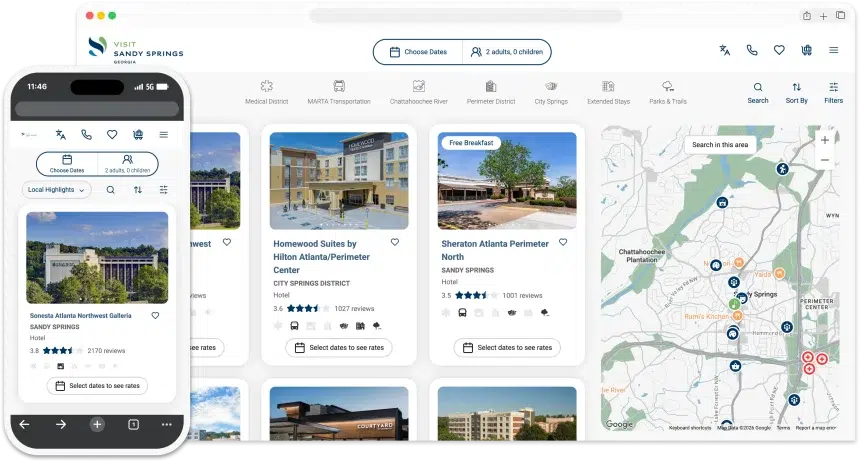Open the desktop Filters panel

[834, 93]
